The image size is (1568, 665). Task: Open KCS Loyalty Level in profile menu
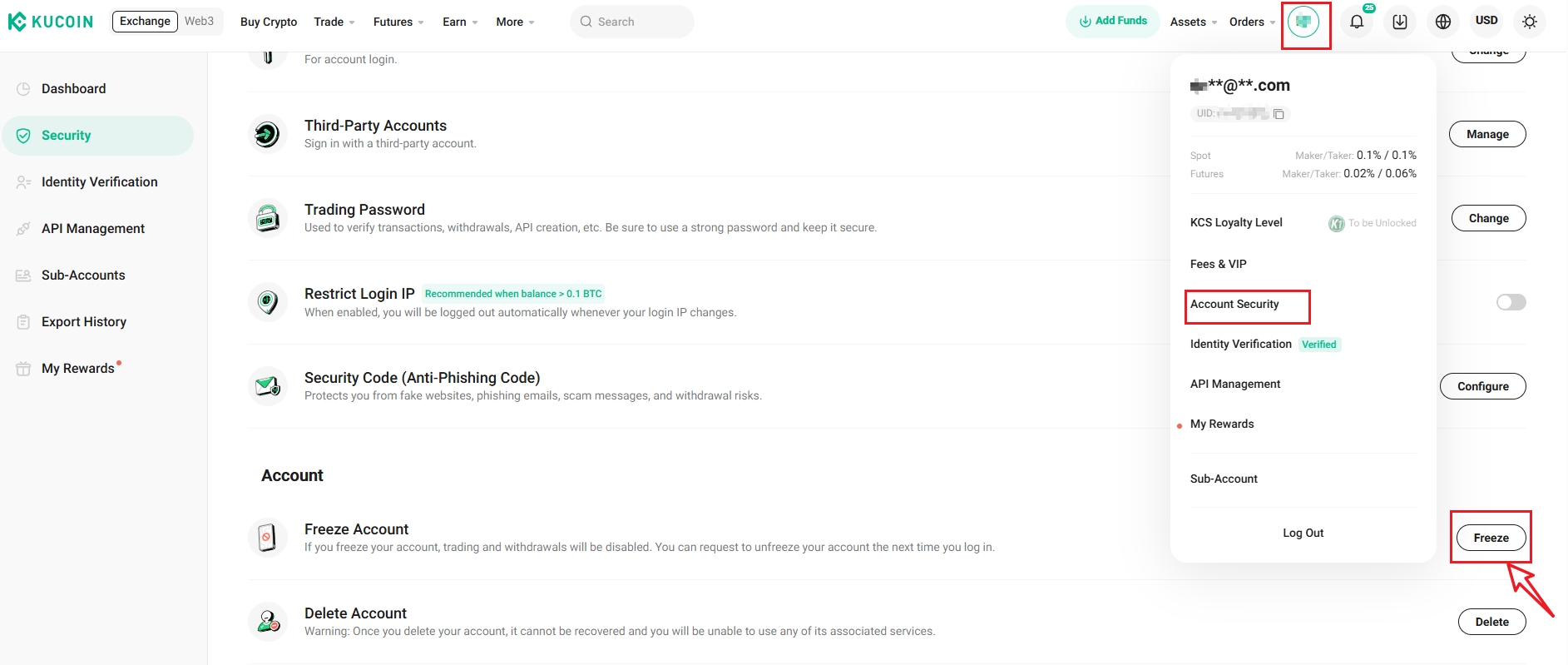[x=1236, y=222]
